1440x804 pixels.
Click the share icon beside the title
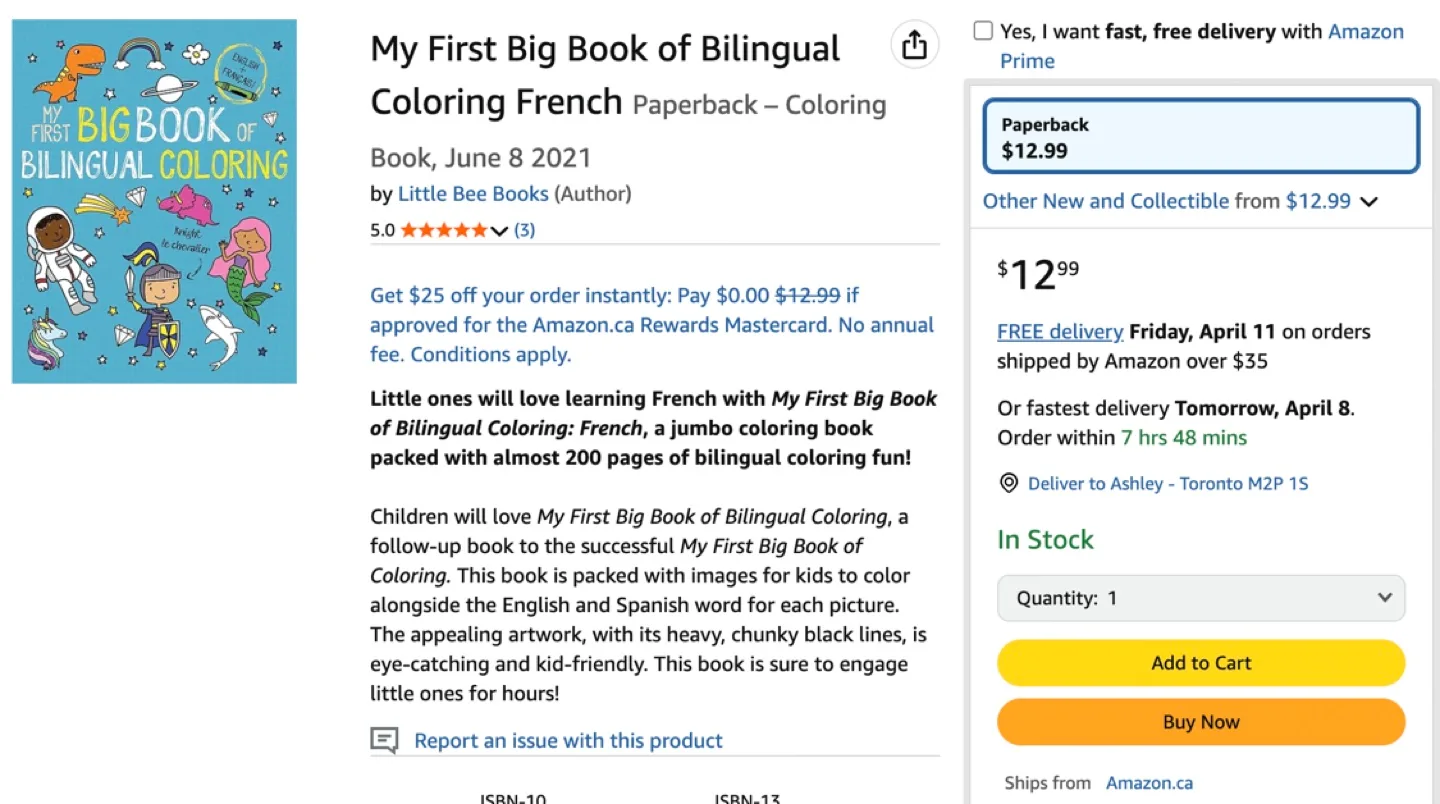pyautogui.click(x=913, y=44)
